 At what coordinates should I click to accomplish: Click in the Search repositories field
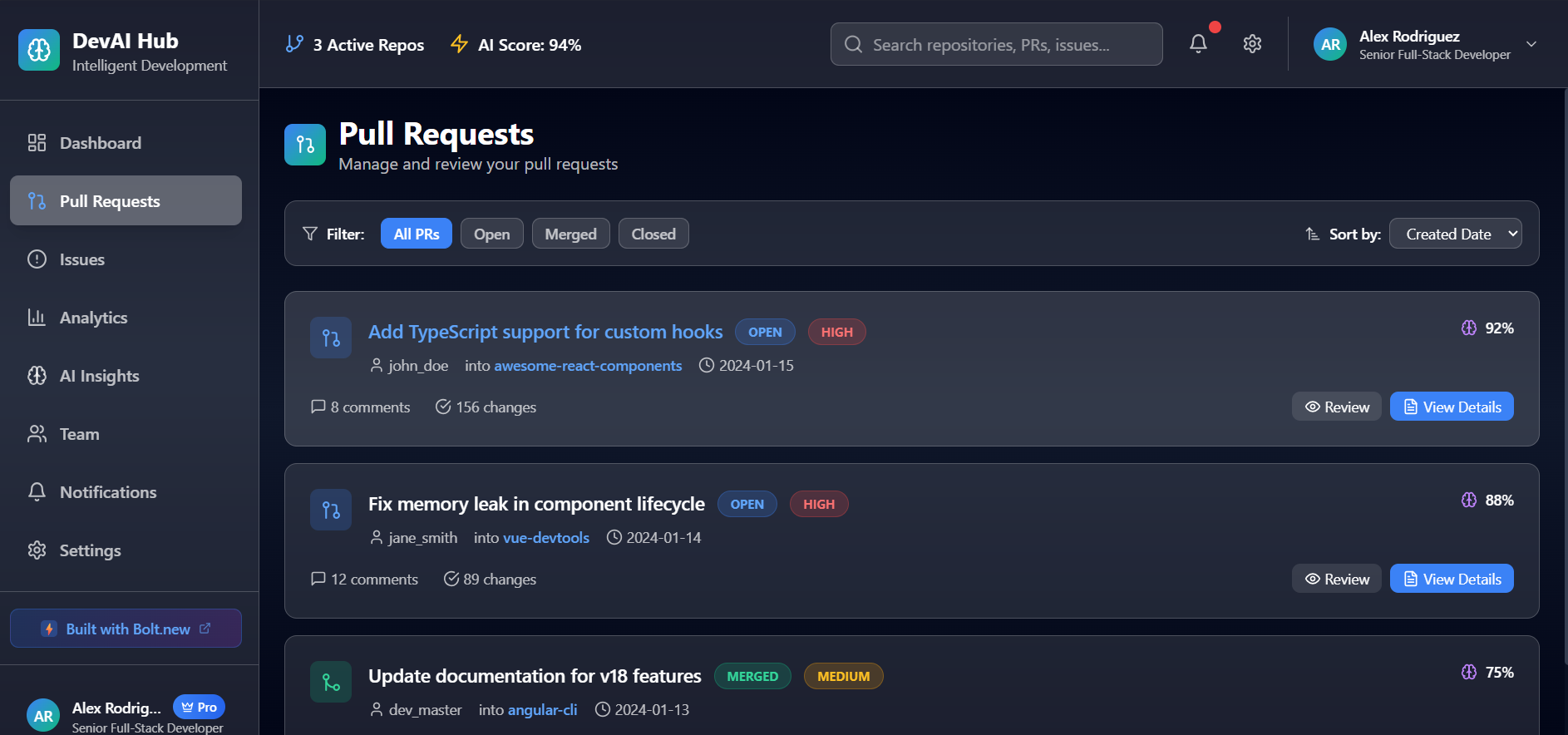pos(996,44)
